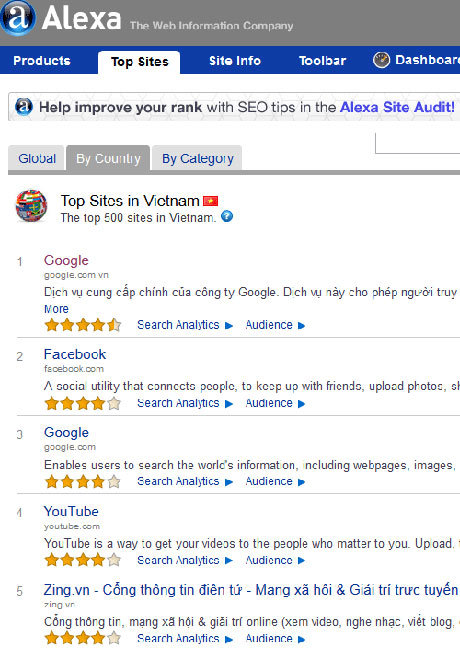The image size is (460, 648).
Task: Click the search input field at right
Action: [417, 143]
